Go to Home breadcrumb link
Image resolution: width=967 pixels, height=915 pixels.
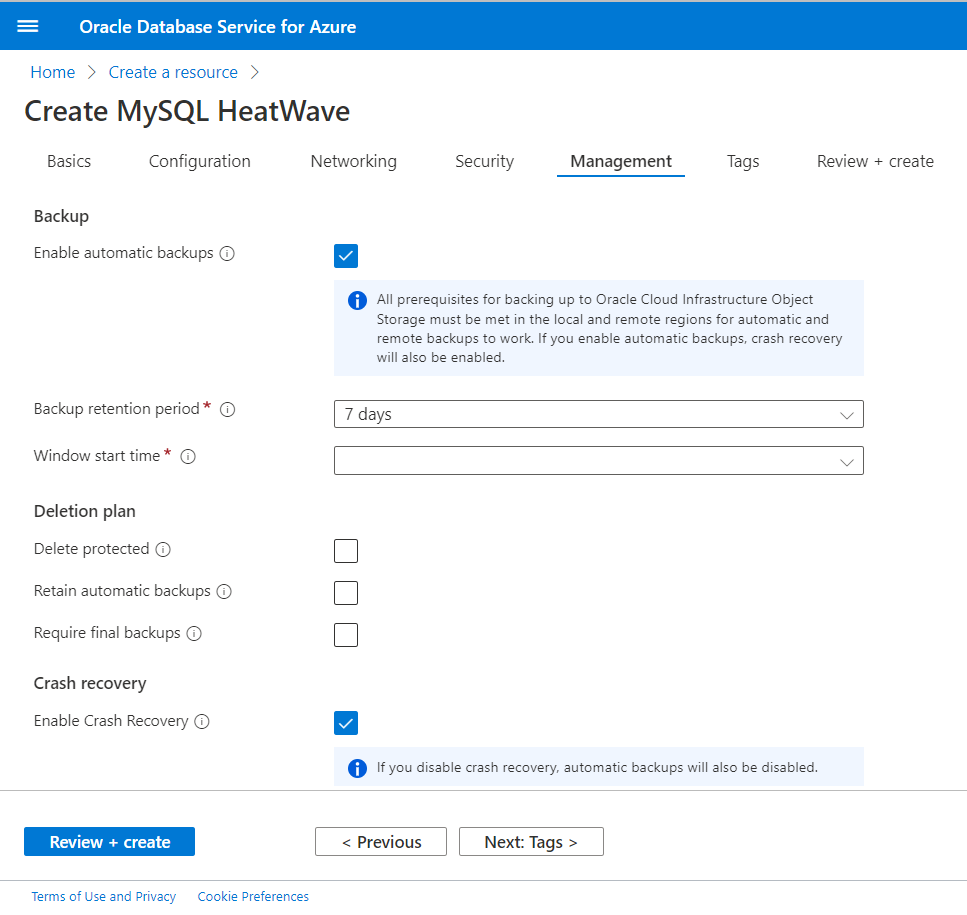point(52,72)
